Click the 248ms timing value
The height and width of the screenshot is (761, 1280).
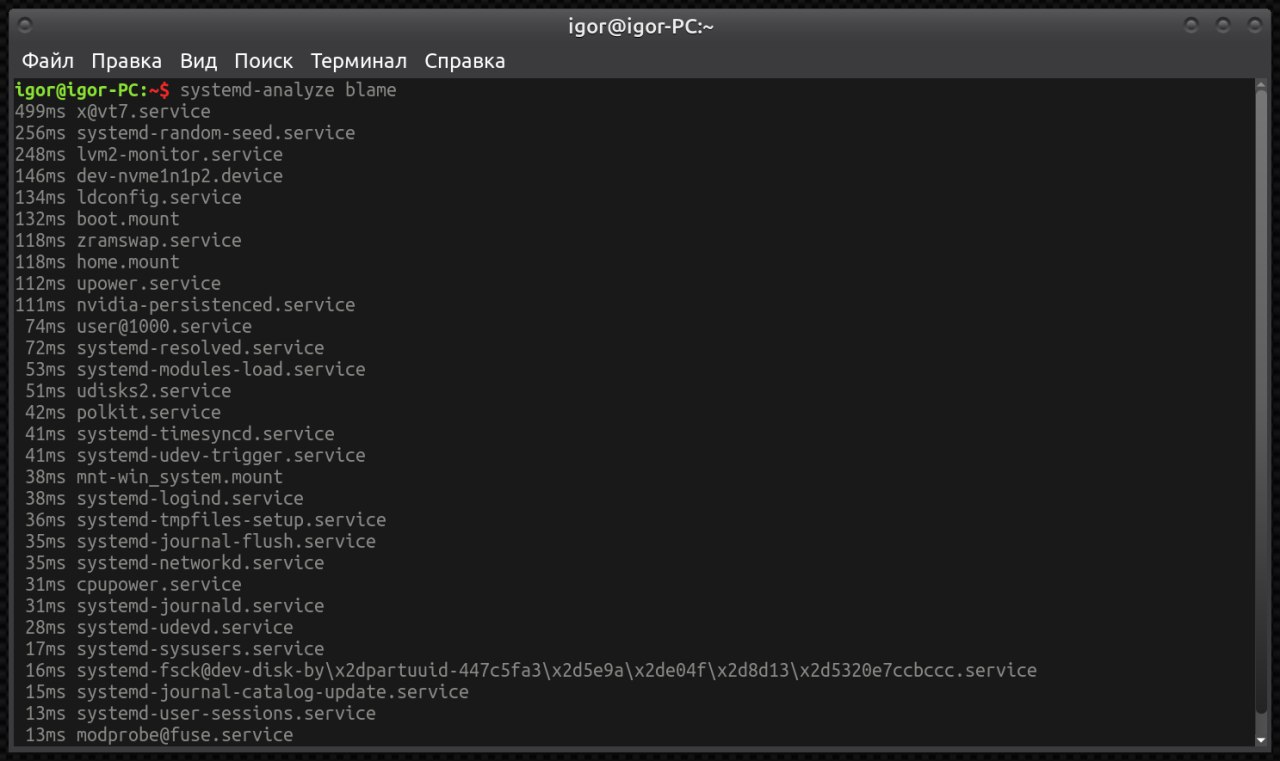(40, 155)
